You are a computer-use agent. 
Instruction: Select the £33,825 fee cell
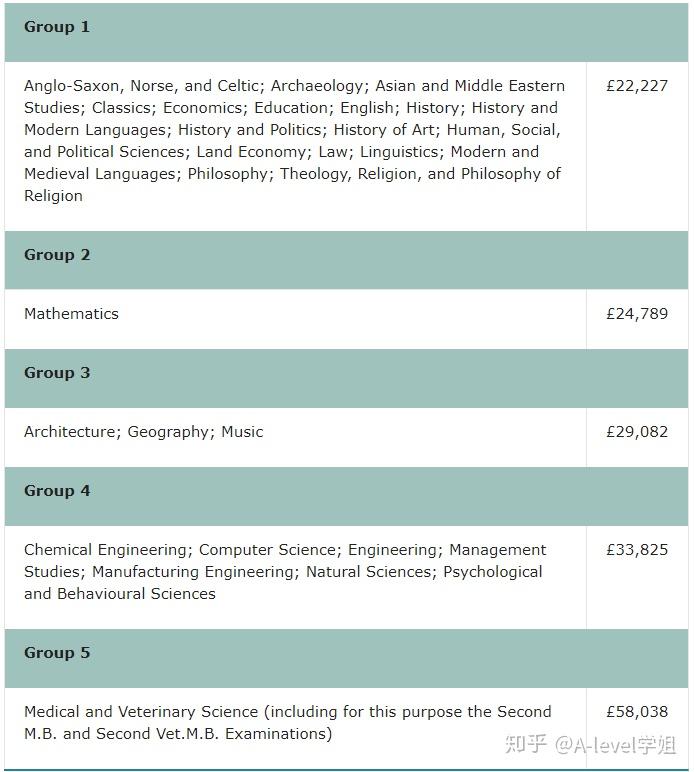pyautogui.click(x=636, y=550)
